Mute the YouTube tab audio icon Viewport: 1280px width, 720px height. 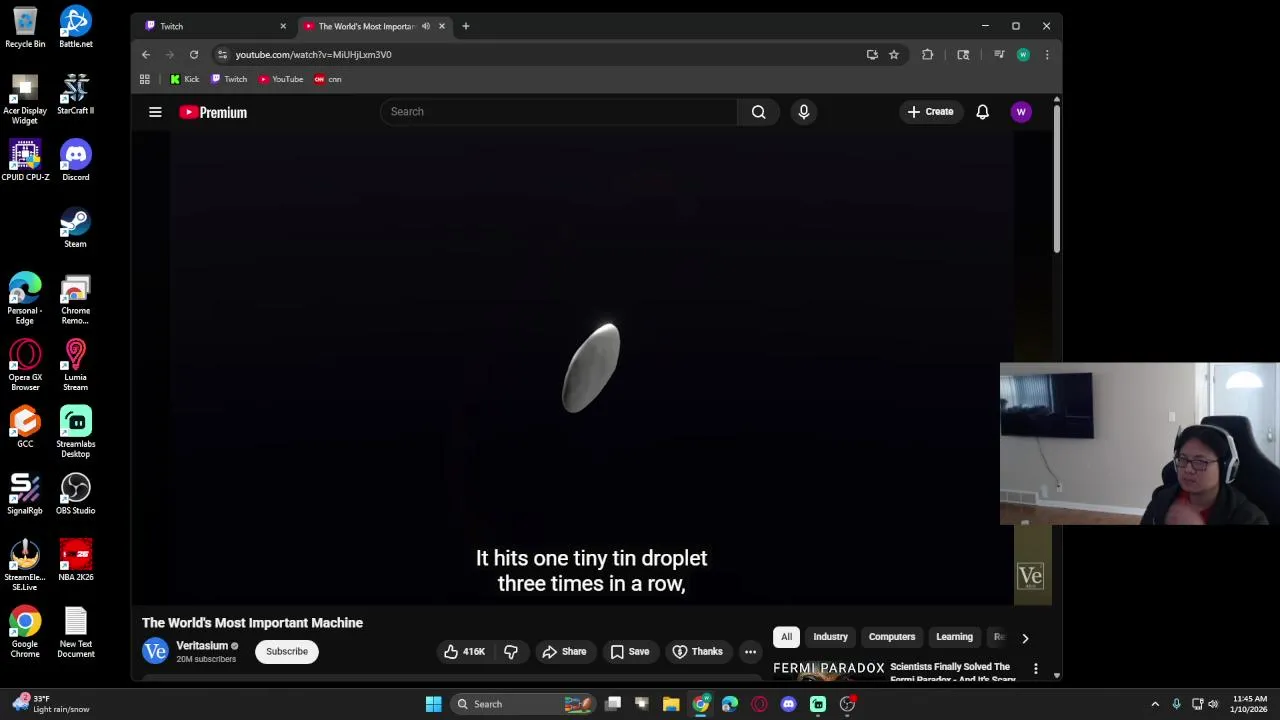(426, 26)
